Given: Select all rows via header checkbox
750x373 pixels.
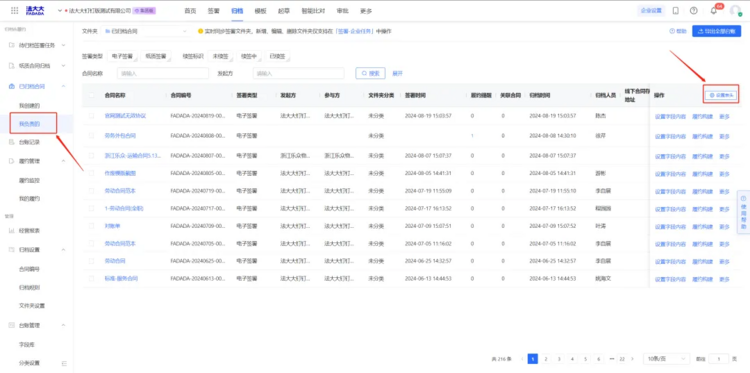Looking at the screenshot, I should (91, 95).
